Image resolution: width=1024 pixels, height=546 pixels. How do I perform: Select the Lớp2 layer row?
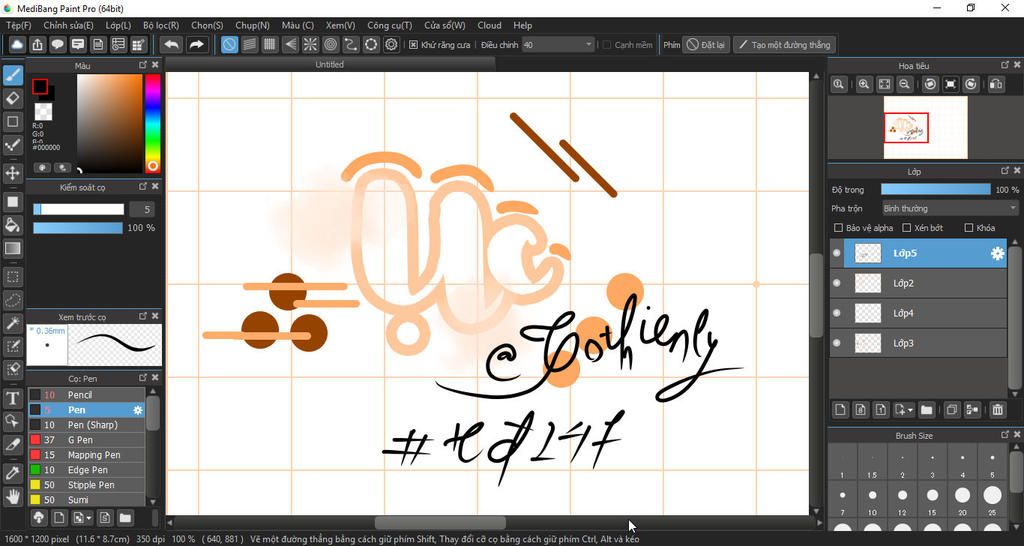[918, 283]
